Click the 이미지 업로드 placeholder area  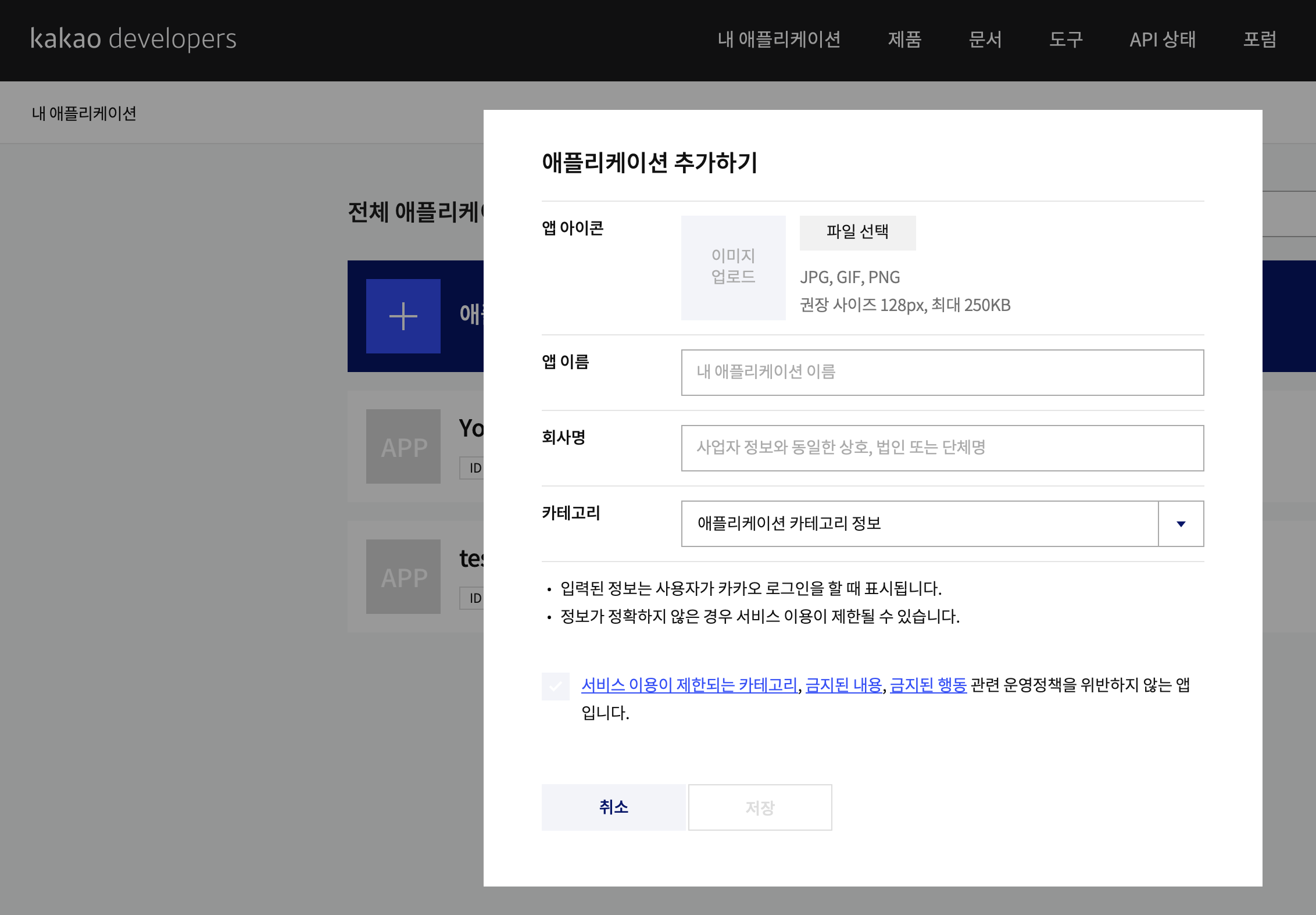[733, 267]
